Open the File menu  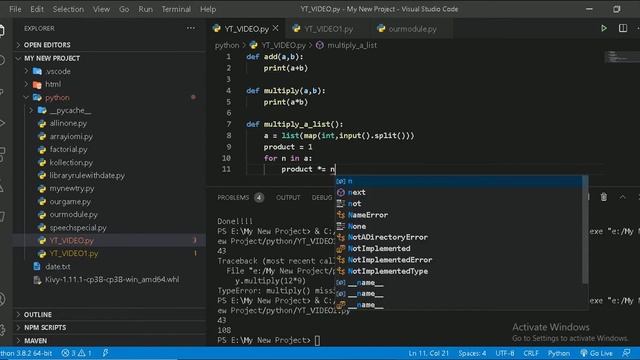(x=15, y=9)
